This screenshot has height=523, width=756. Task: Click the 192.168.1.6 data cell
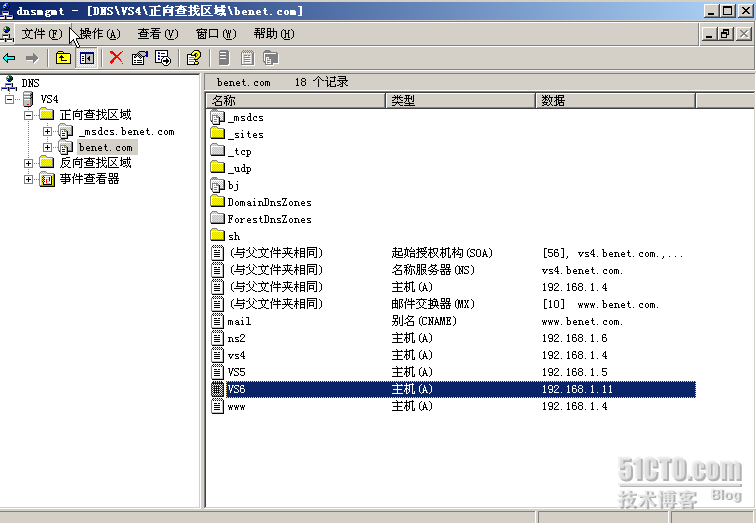[574, 338]
